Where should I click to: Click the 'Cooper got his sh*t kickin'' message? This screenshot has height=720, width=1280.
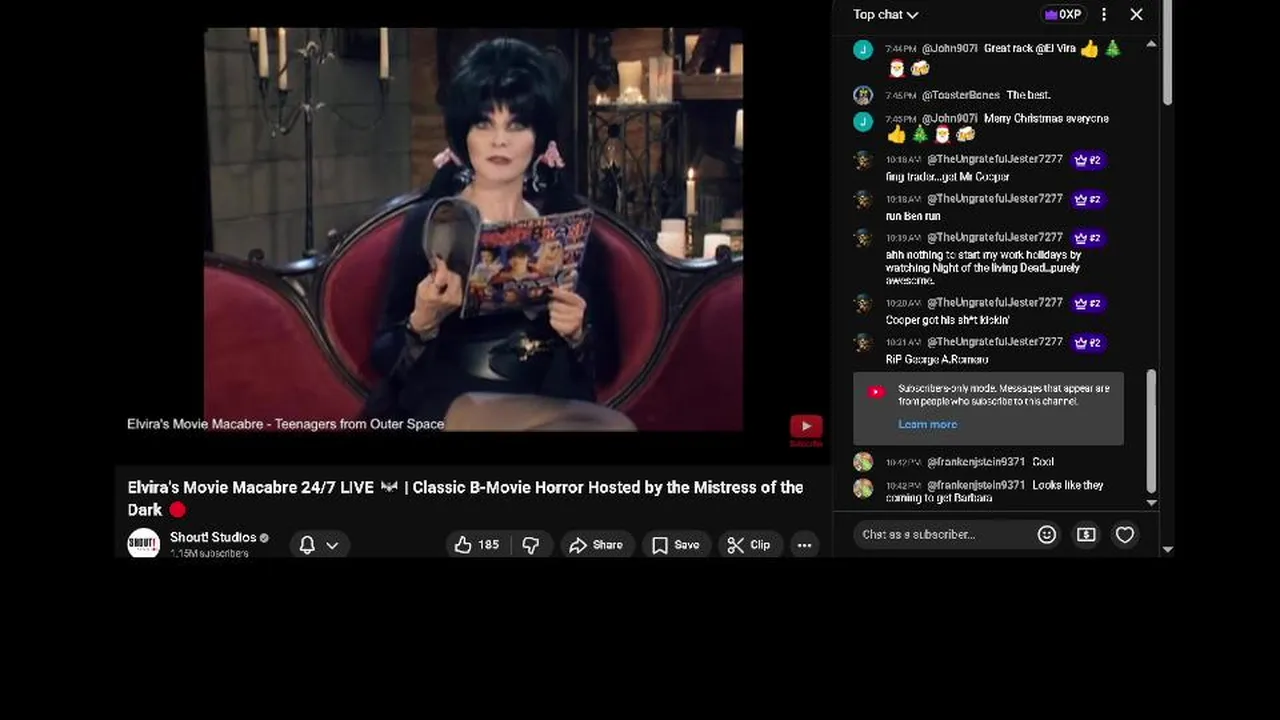tap(947, 320)
